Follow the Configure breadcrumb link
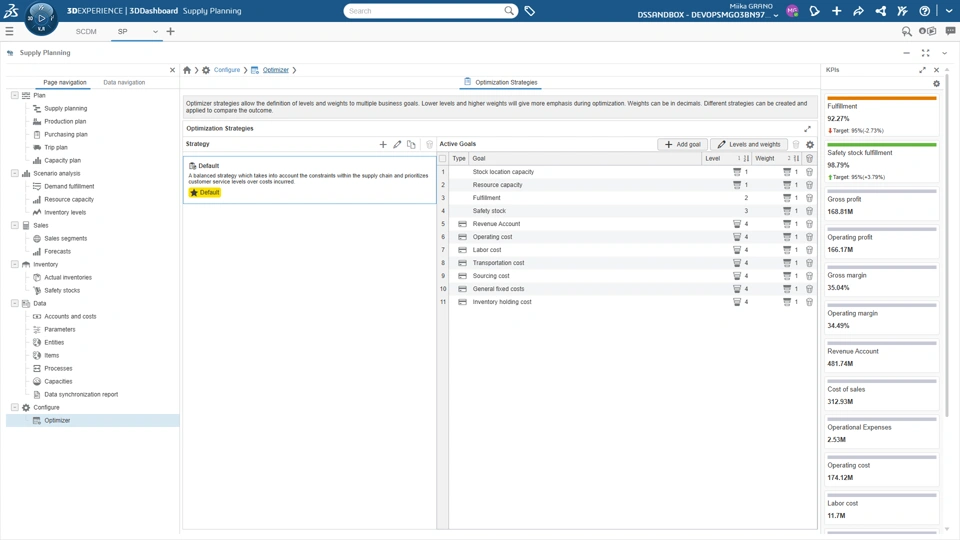This screenshot has width=960, height=540. pyautogui.click(x=227, y=70)
